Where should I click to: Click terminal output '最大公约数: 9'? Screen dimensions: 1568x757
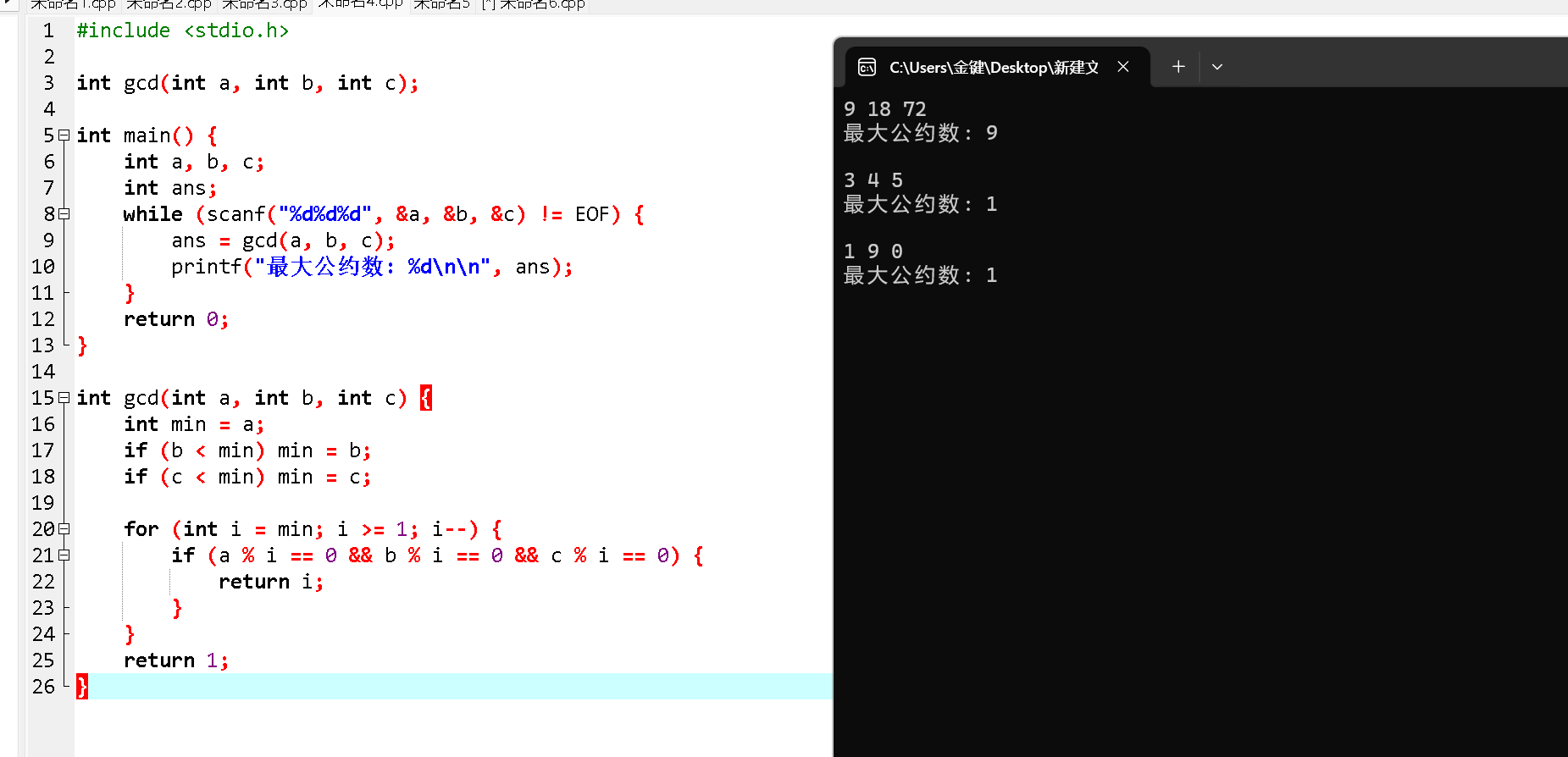[x=921, y=133]
